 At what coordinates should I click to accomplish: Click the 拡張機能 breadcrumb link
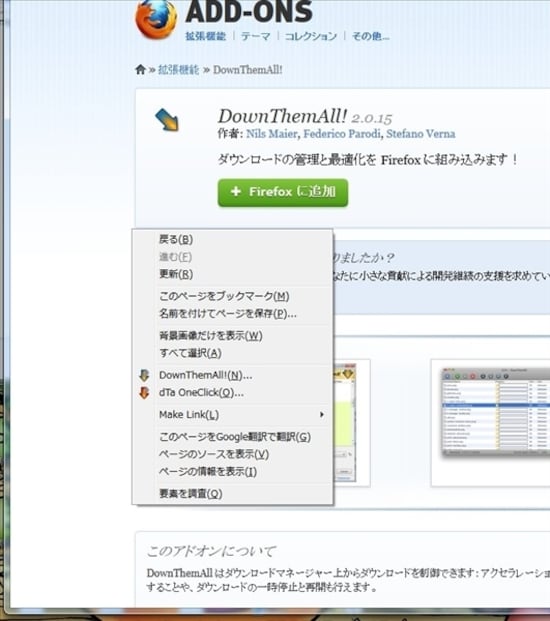click(x=178, y=70)
